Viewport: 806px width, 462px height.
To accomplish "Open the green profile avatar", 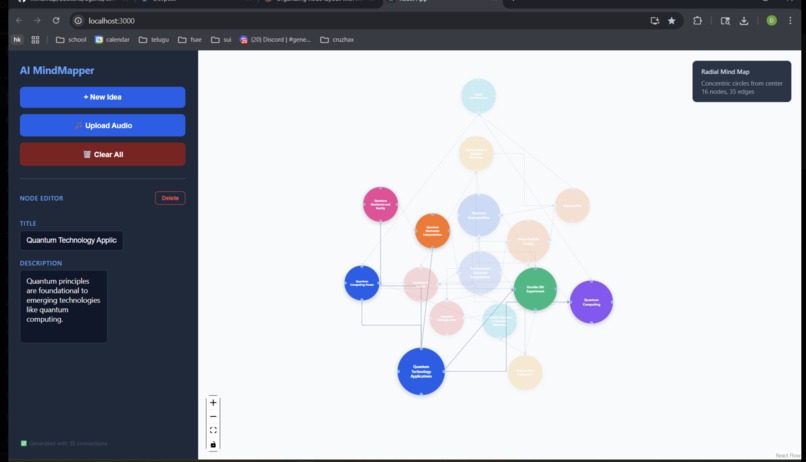I will pos(771,21).
